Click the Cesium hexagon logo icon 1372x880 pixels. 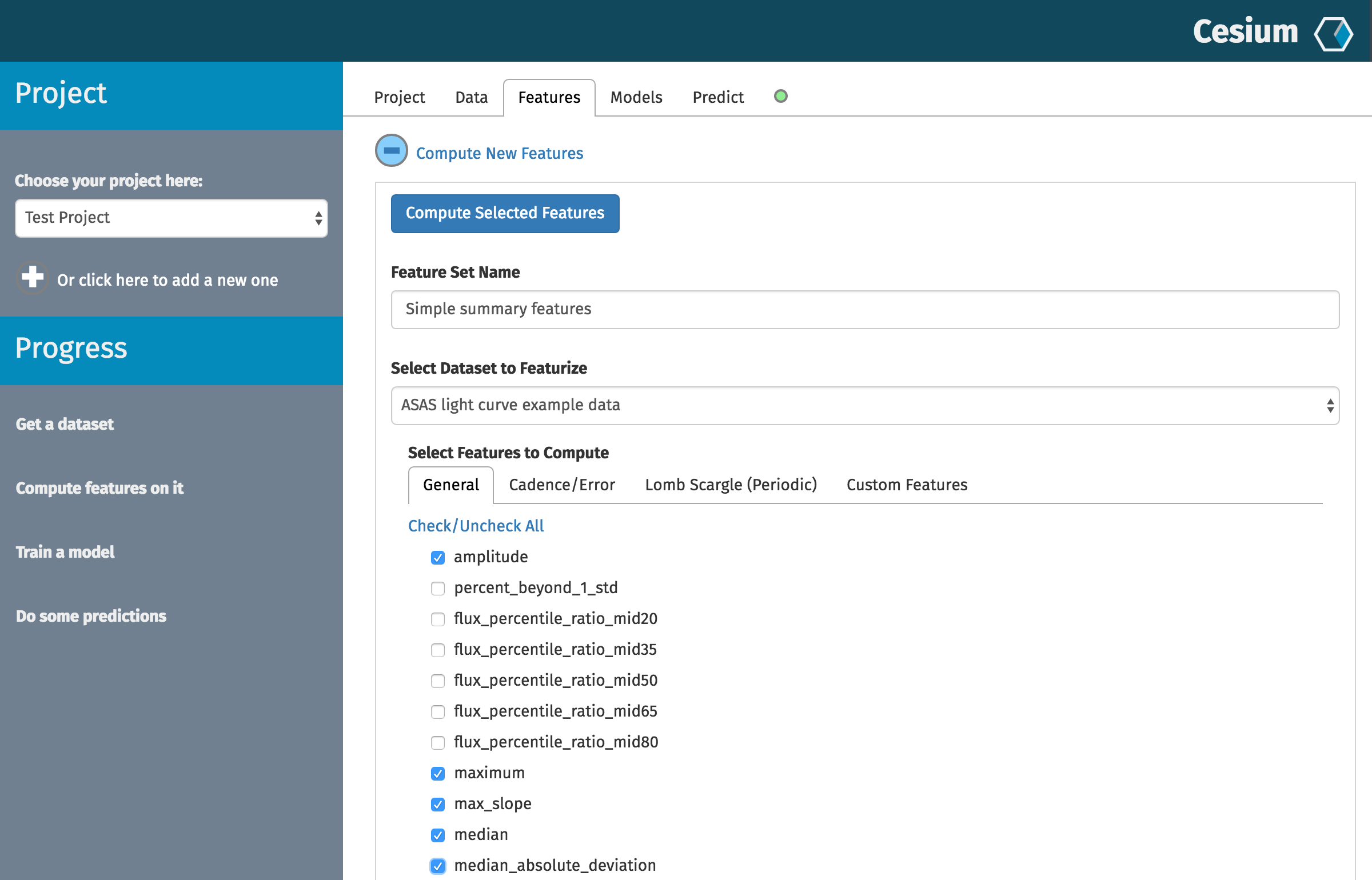pos(1333,33)
